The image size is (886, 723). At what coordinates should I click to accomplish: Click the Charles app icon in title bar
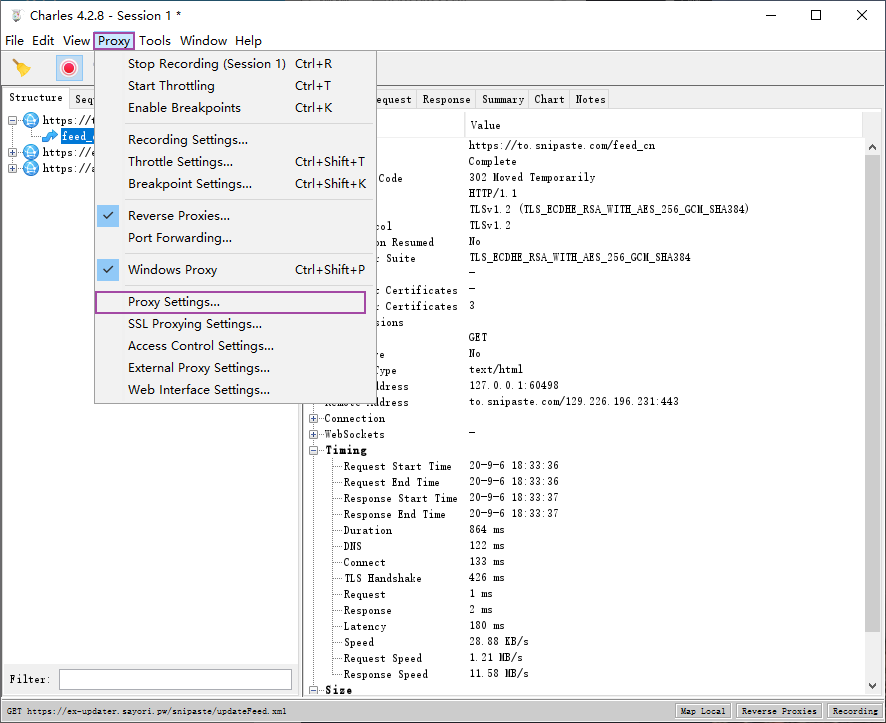pos(16,16)
